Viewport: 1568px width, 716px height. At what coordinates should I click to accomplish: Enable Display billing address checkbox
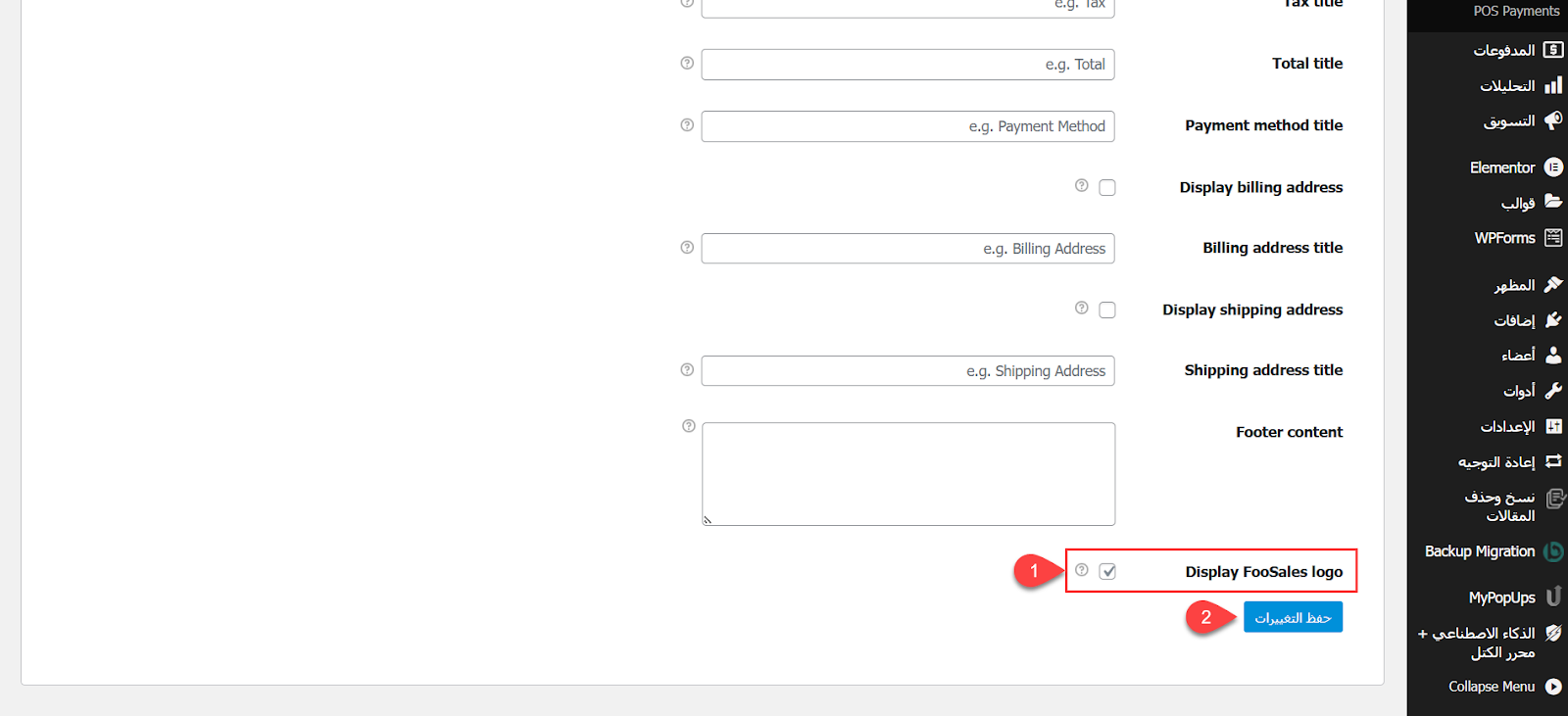tap(1107, 187)
